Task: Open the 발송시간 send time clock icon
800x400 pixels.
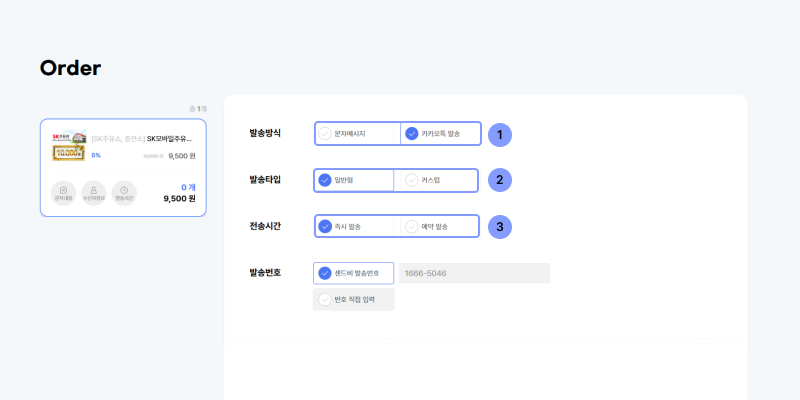Action: click(124, 193)
